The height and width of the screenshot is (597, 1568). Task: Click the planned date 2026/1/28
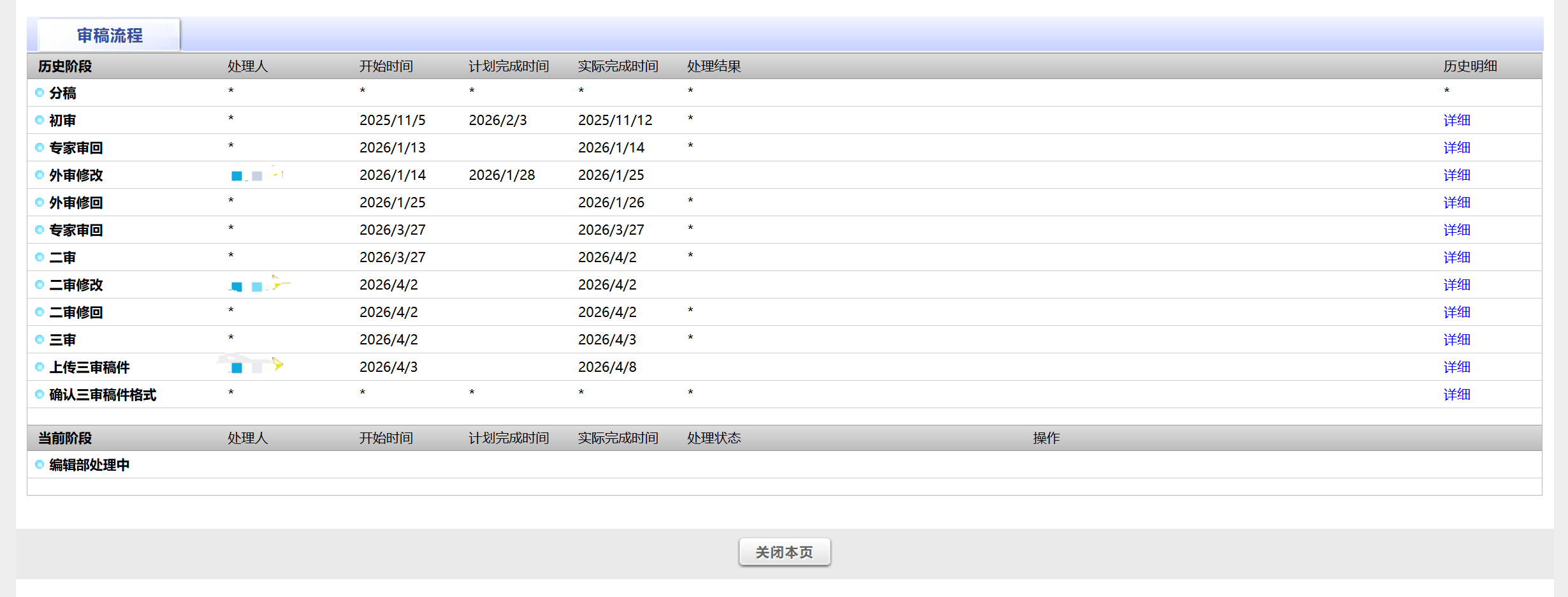point(502,175)
